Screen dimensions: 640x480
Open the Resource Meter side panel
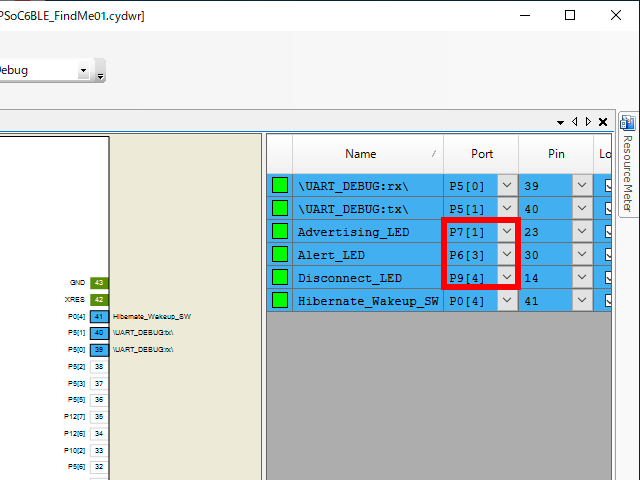click(x=628, y=164)
